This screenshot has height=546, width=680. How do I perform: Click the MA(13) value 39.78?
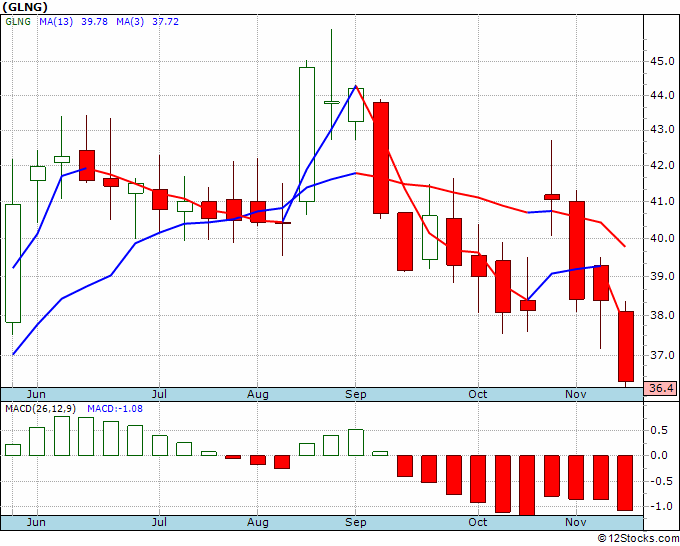[x=95, y=22]
